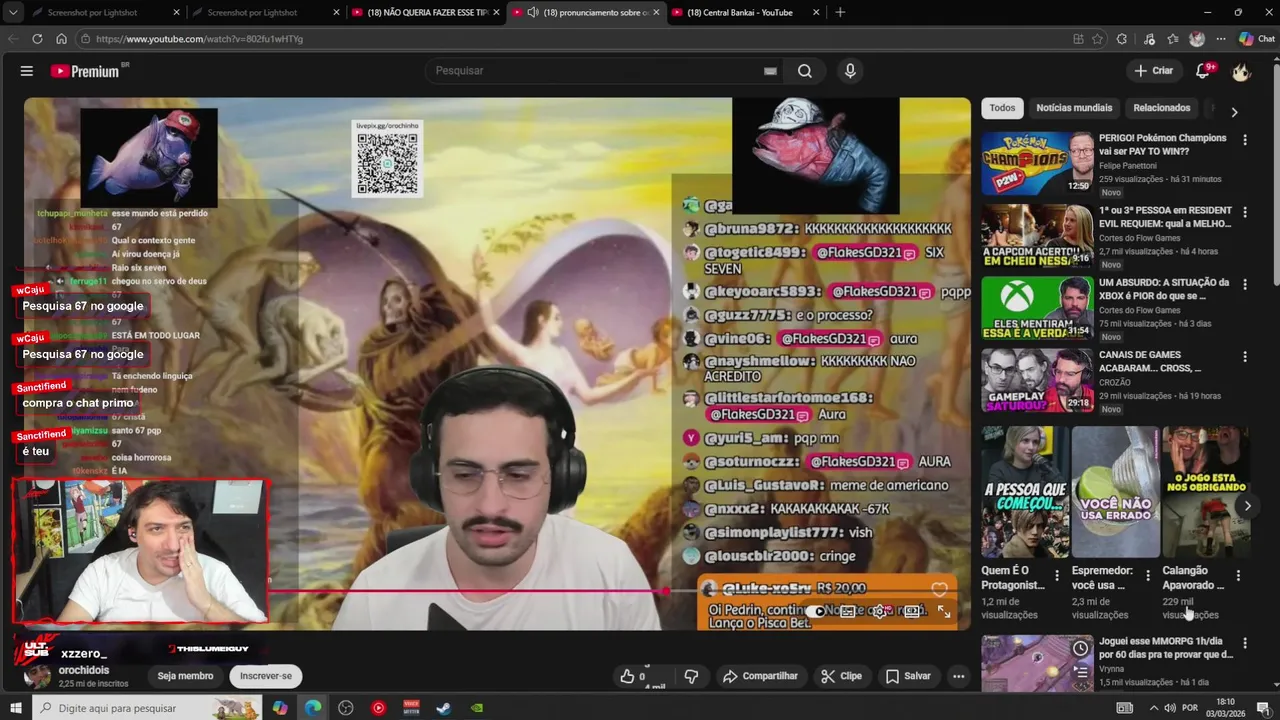This screenshot has height=720, width=1280.
Task: Toggle subtitles in the player
Action: [x=847, y=611]
